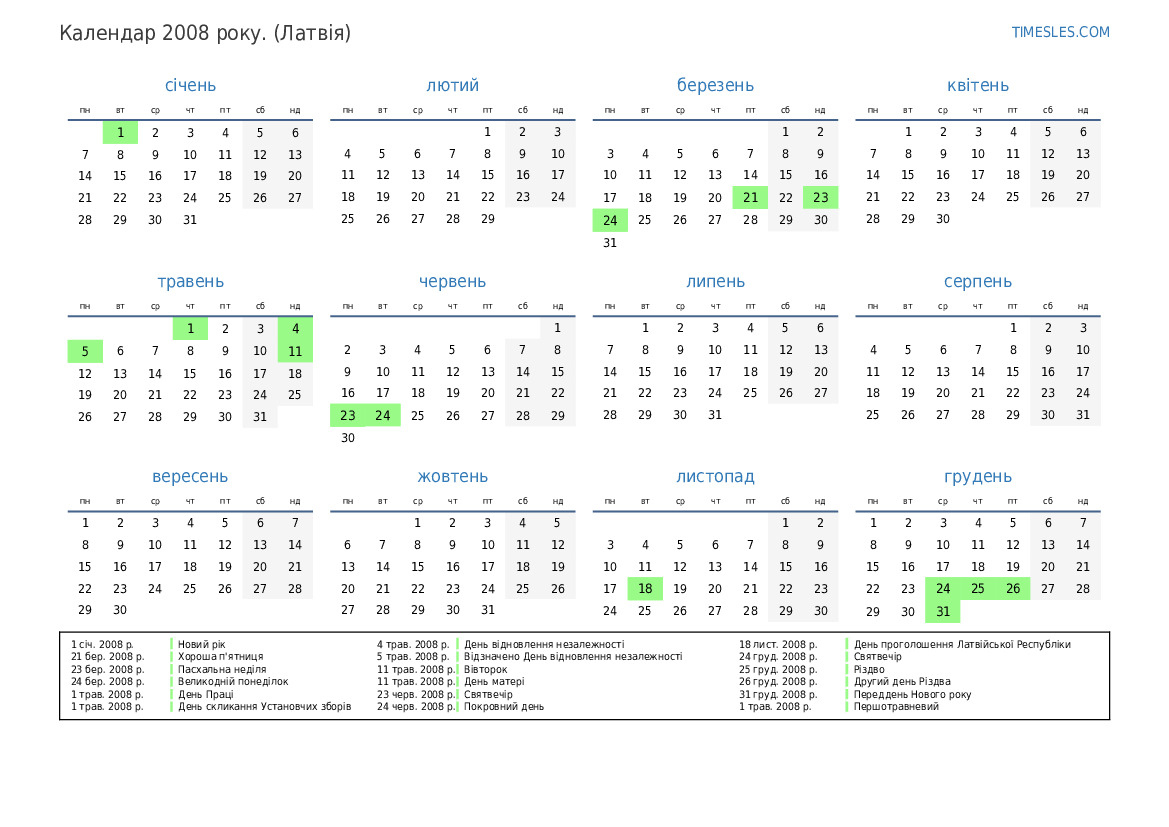Click highlighted November 18 date cell
1169x827 pixels.
pos(645,589)
